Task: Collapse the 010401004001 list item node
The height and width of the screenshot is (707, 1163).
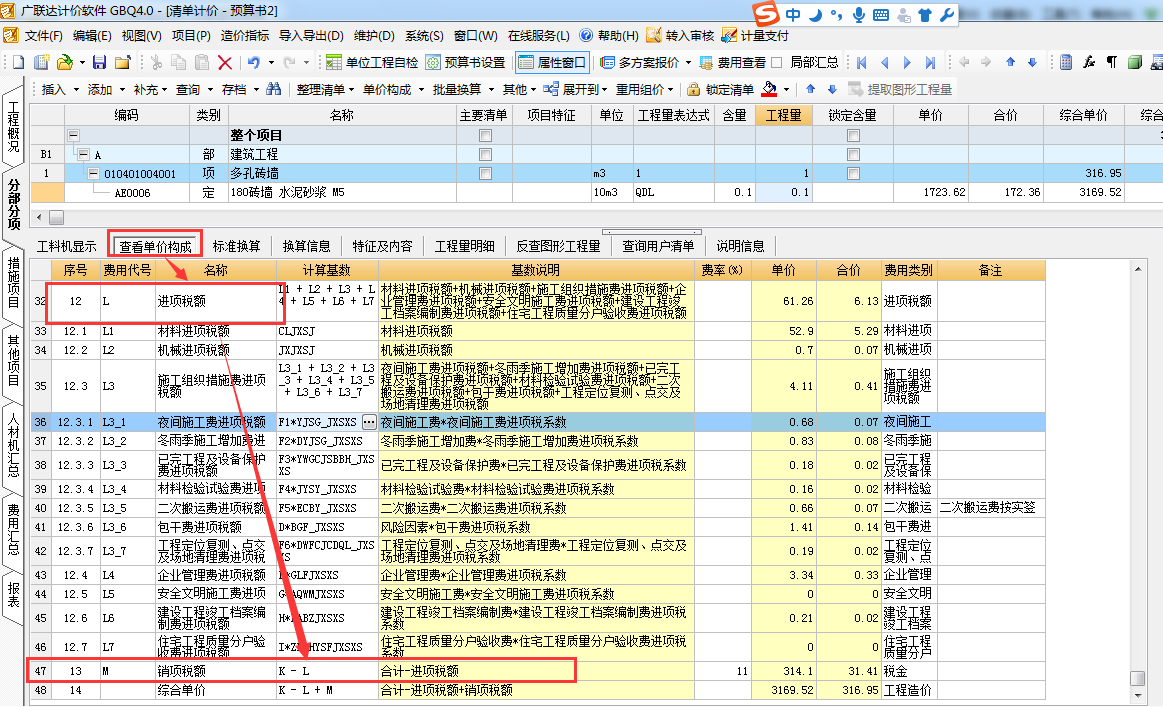Action: (93, 174)
